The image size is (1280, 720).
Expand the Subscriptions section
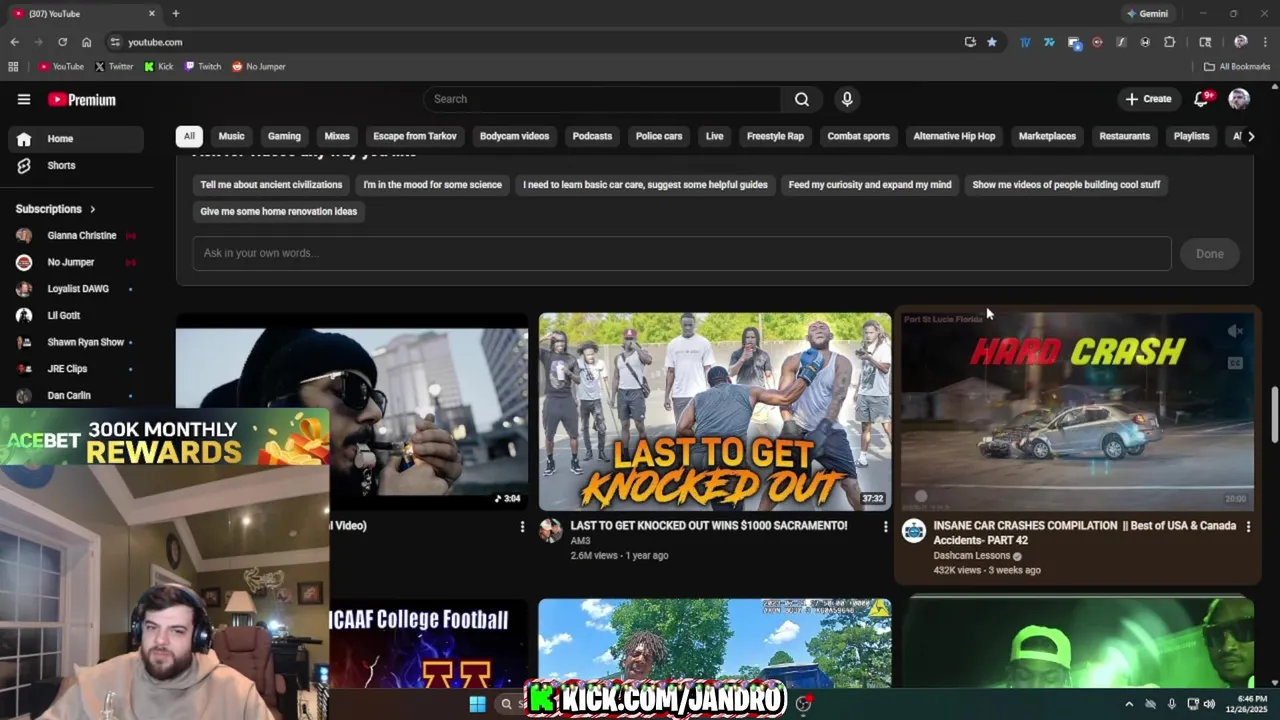(55, 209)
